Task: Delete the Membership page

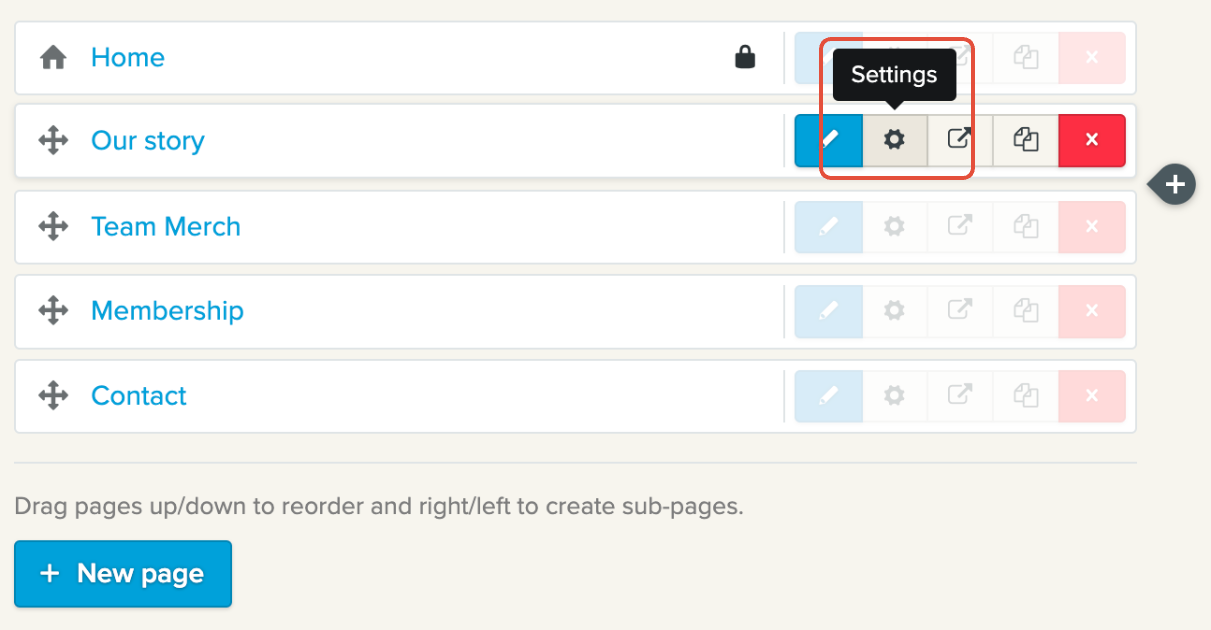Action: point(1091,311)
